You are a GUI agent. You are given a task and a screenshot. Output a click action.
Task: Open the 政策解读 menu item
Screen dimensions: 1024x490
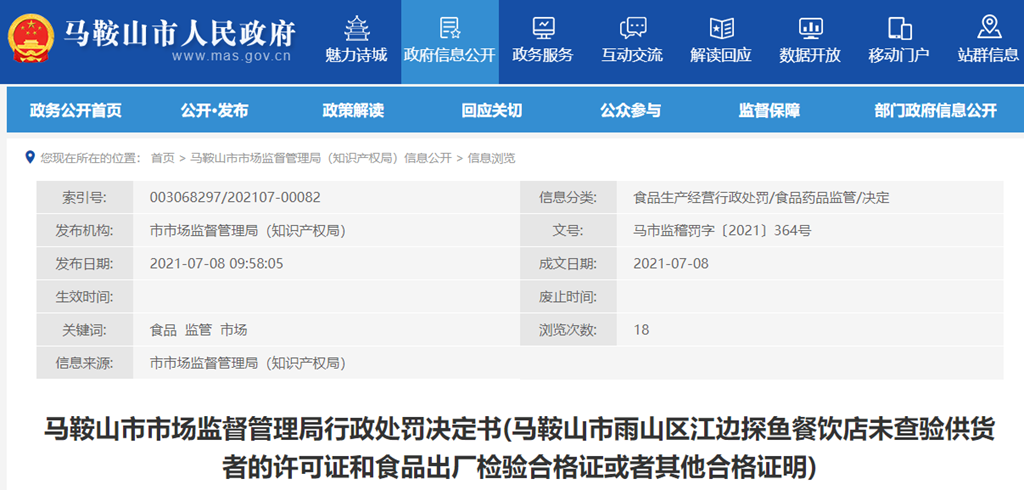(353, 110)
